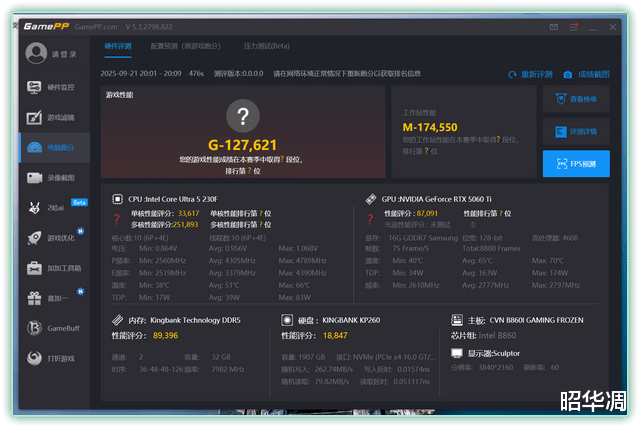Open 硬件监控 hardware monitor in the sidebar
Image resolution: width=640 pixels, height=428 pixels.
tap(54, 87)
